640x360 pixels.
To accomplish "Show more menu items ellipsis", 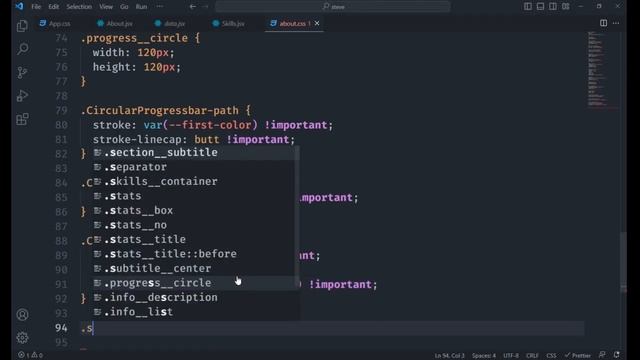I will tap(160, 7).
